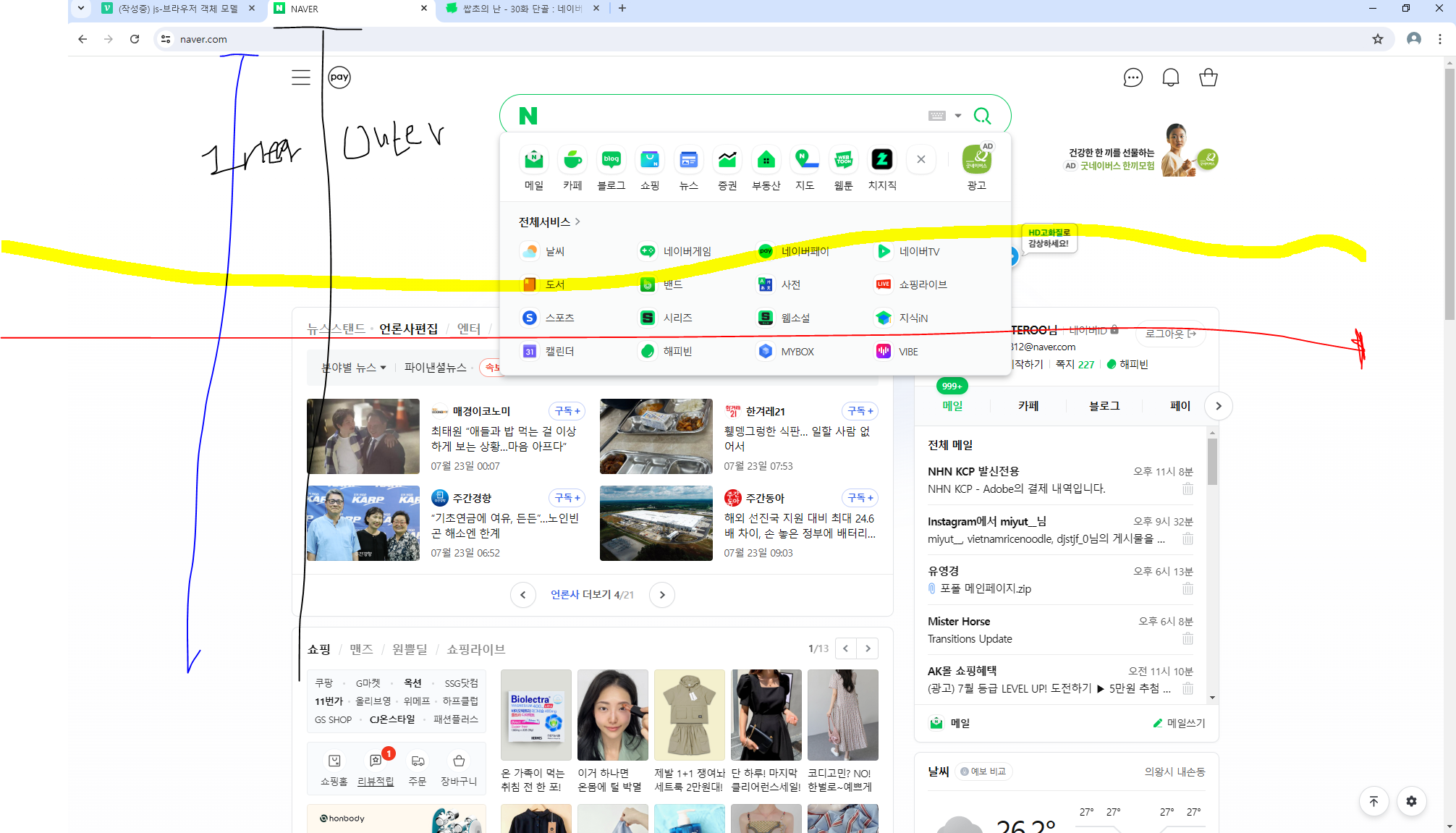Screen dimensions: 1456x833
Task: Open the hamburger menu icon
Action: (x=301, y=77)
